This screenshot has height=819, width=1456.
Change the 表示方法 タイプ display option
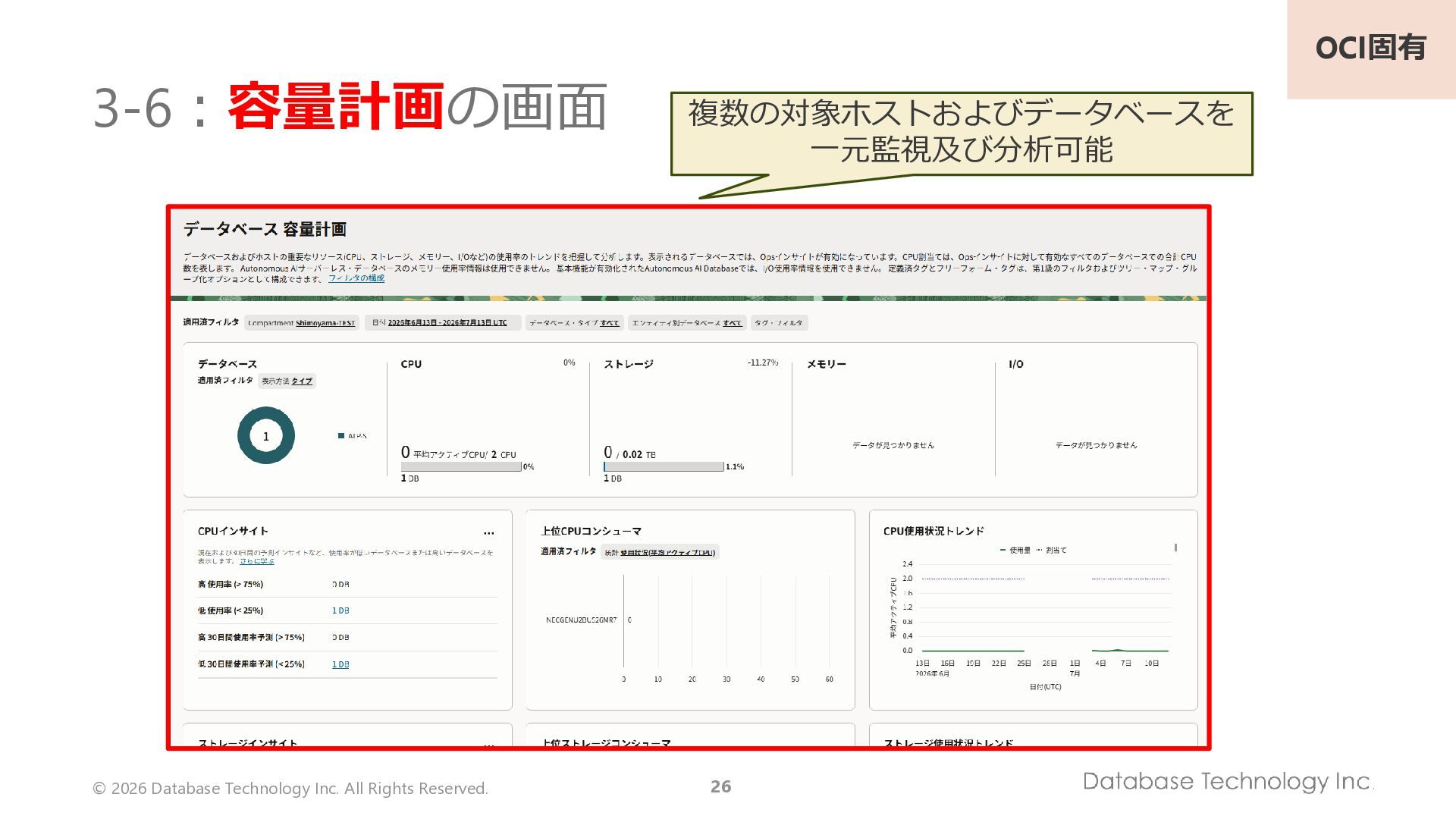(x=287, y=381)
